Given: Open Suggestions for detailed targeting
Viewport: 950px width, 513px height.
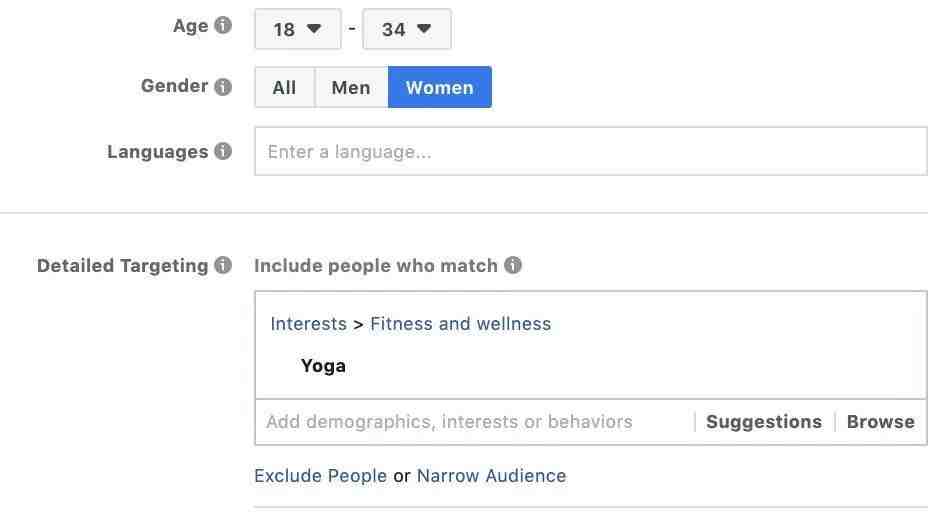Looking at the screenshot, I should click(x=763, y=422).
